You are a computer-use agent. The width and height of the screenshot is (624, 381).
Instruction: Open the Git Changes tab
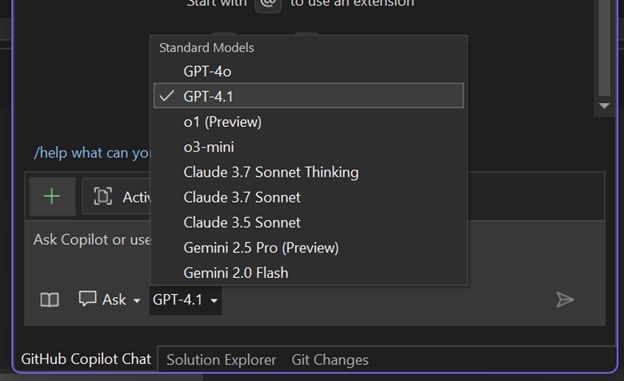coord(330,360)
